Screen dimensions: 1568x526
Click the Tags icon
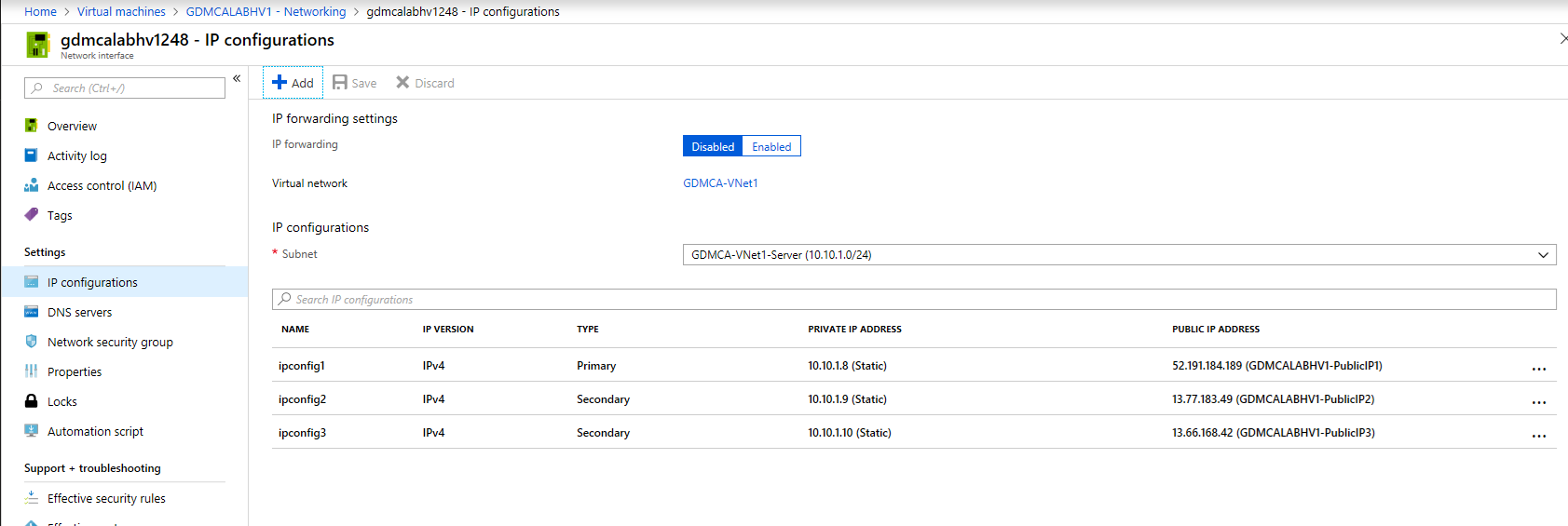[32, 214]
